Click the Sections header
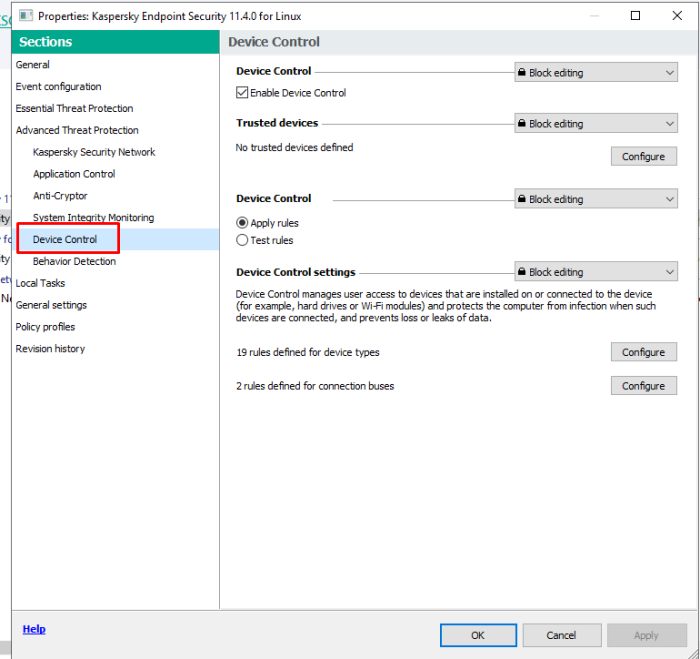Viewport: 700px width, 659px height. [115, 42]
